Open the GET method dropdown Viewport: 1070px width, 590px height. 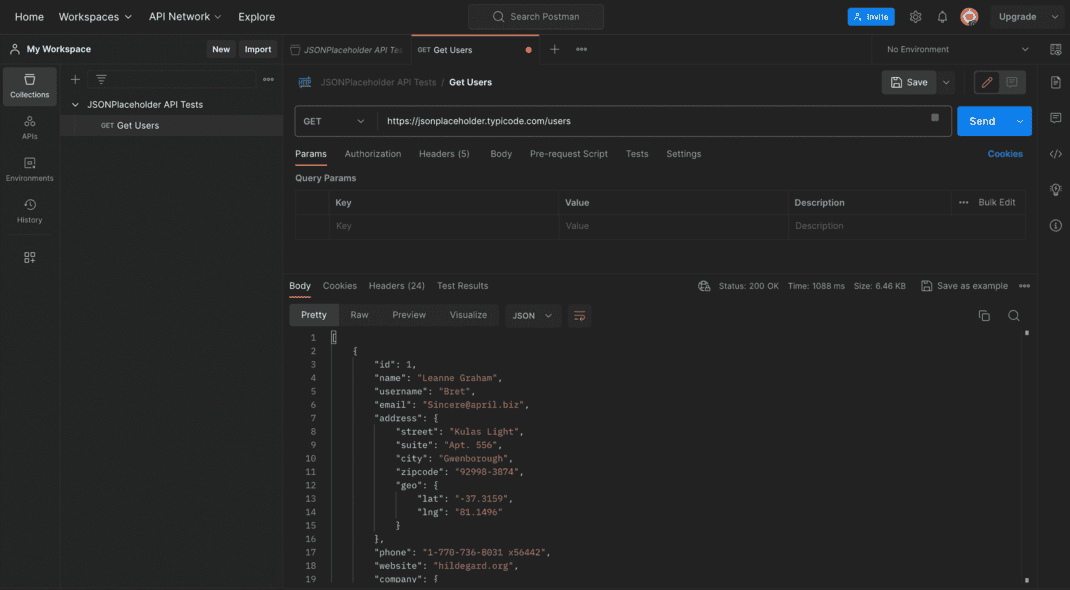coord(335,121)
